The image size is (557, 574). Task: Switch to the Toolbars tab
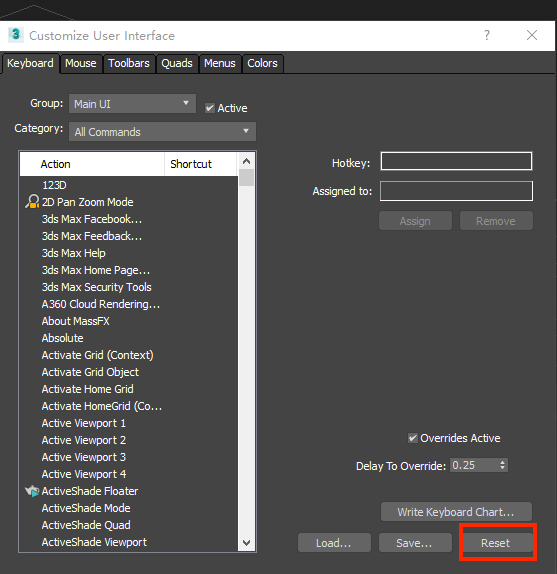(x=129, y=63)
